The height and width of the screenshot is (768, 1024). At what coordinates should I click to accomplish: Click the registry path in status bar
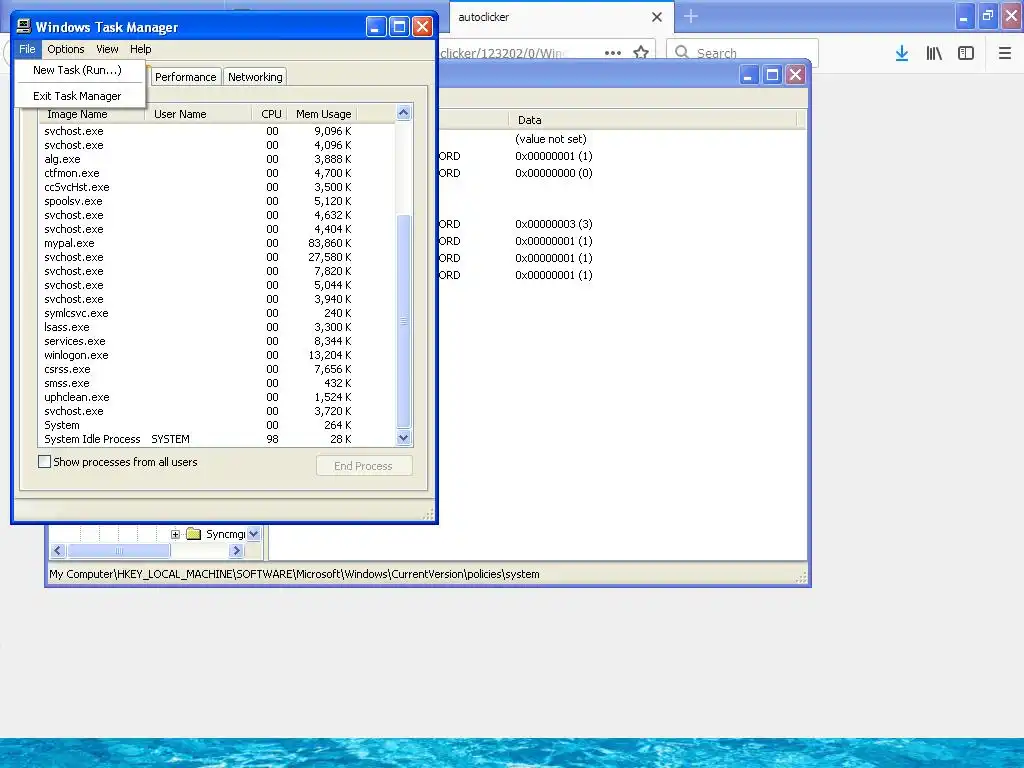pyautogui.click(x=295, y=574)
